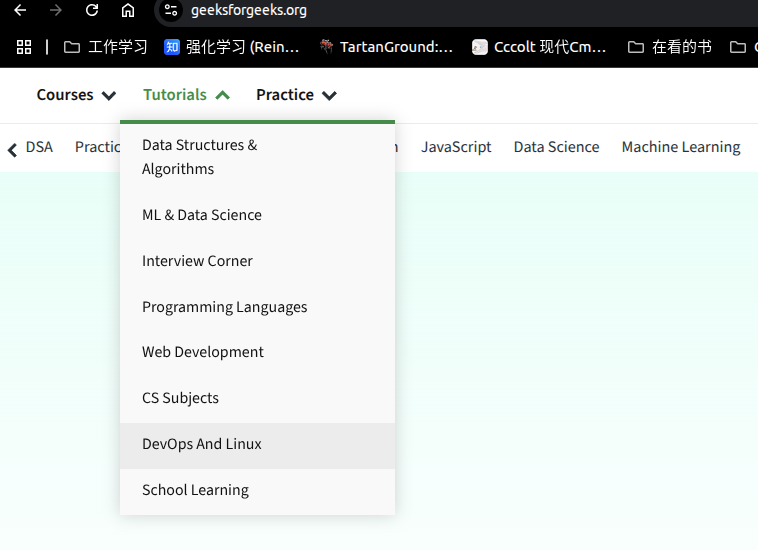Select Data Structures & Algorithms menu item
The width and height of the screenshot is (758, 550).
[x=257, y=157]
